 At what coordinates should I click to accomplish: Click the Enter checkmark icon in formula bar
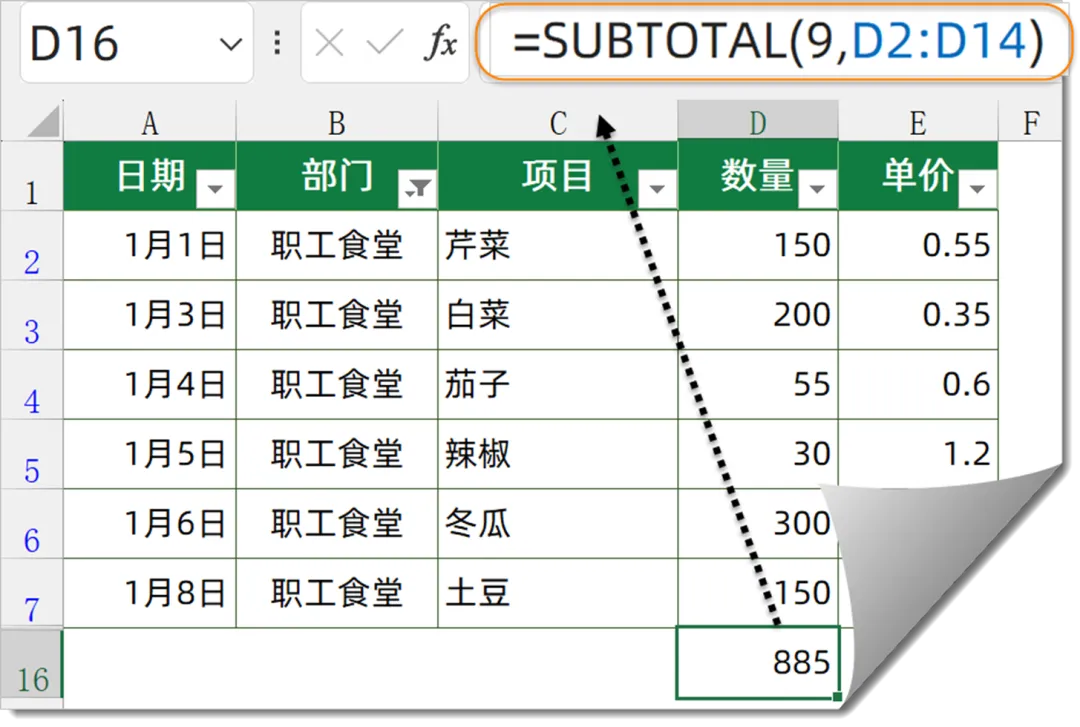click(384, 44)
